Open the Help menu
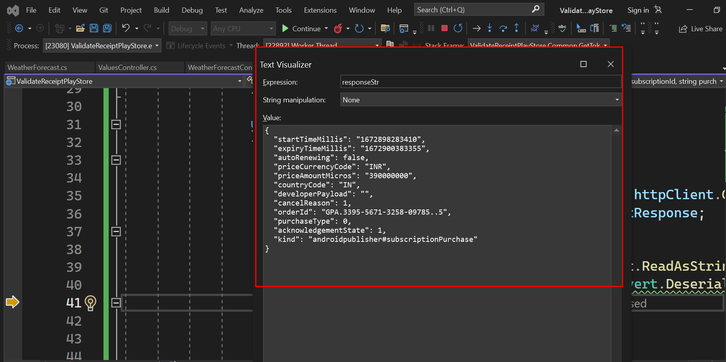Screen dimensions: 726x362 [394, 10]
